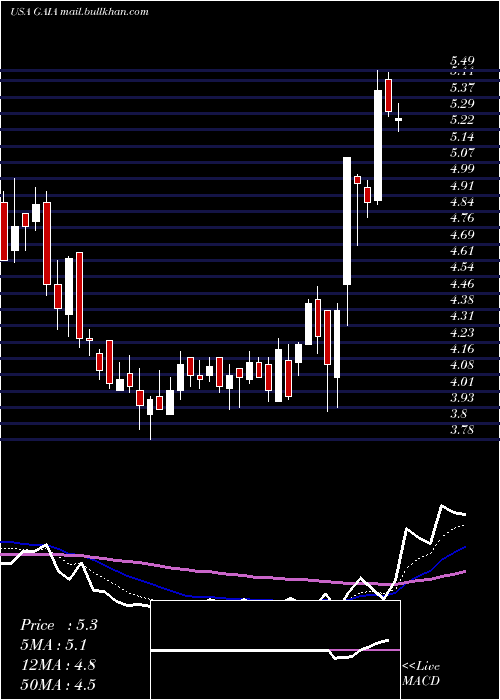The image size is (500, 700).
Task: Click the 'Price : 5.3' readout
Action: pyautogui.click(x=58, y=625)
